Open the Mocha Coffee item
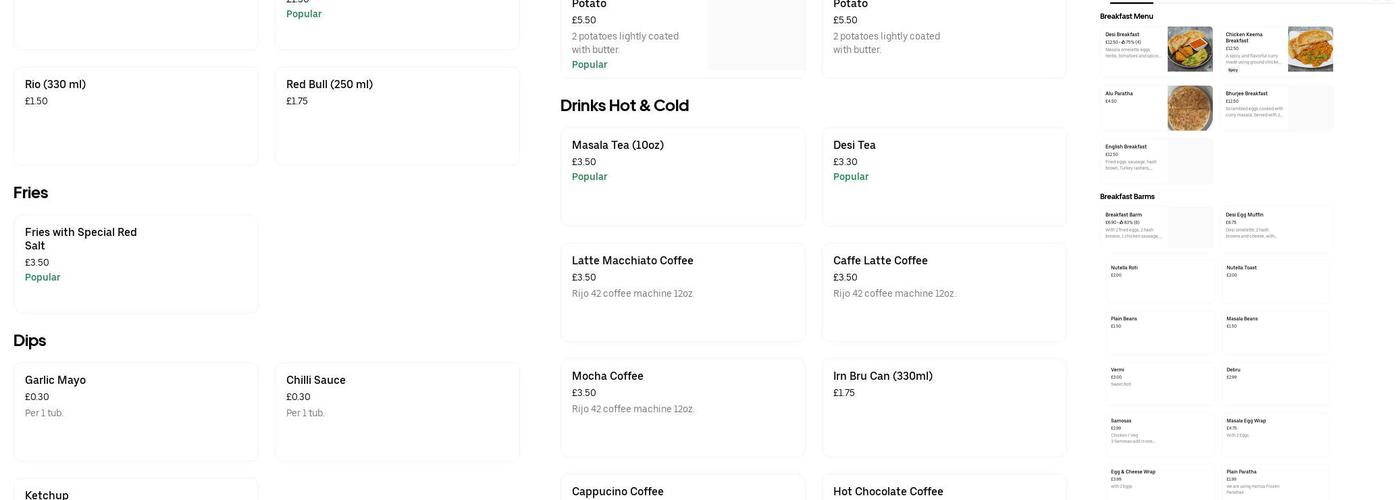Image resolution: width=1400 pixels, height=500 pixels. click(683, 407)
